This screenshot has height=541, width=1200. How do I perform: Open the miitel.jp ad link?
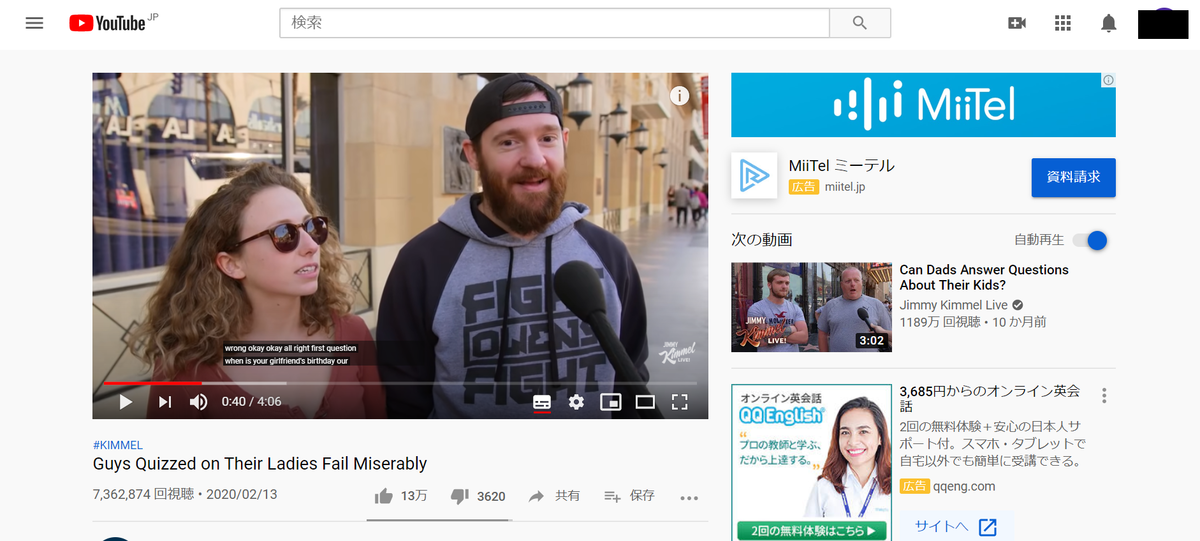tap(845, 187)
